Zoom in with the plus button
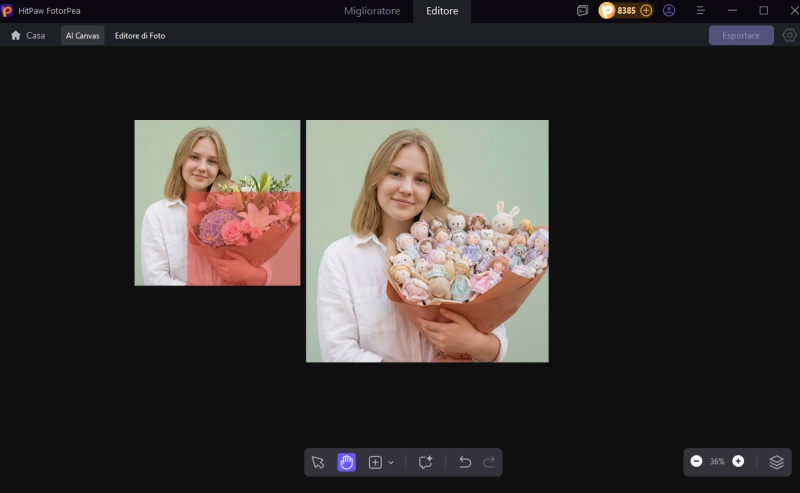Image resolution: width=800 pixels, height=493 pixels. click(x=738, y=461)
